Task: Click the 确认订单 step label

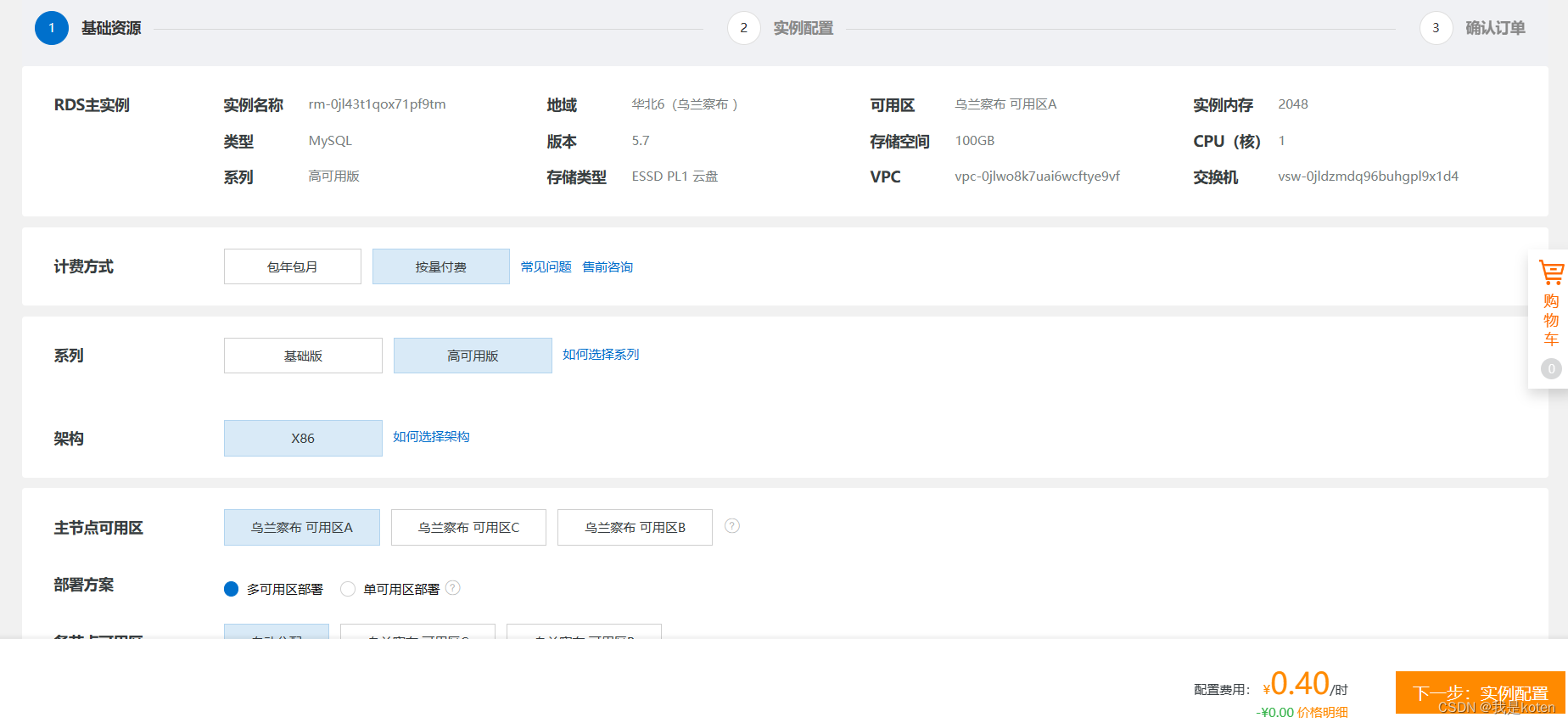Action: [x=1496, y=28]
